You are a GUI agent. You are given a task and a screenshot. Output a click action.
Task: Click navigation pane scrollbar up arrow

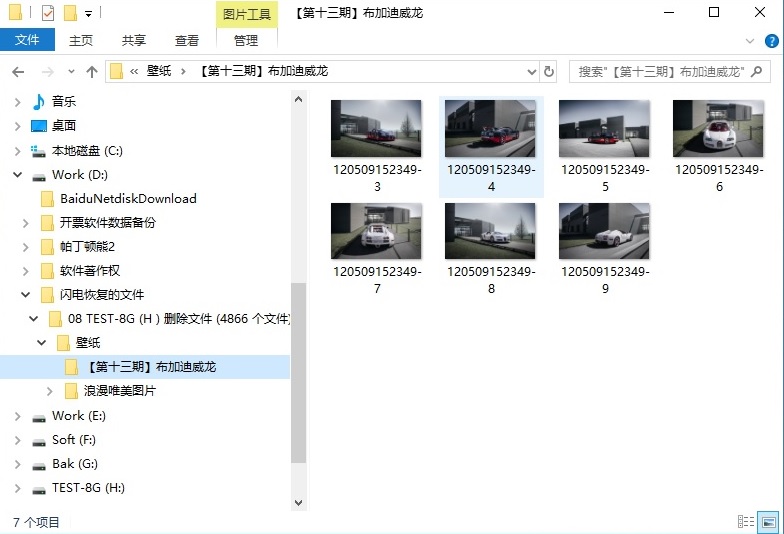tap(298, 99)
